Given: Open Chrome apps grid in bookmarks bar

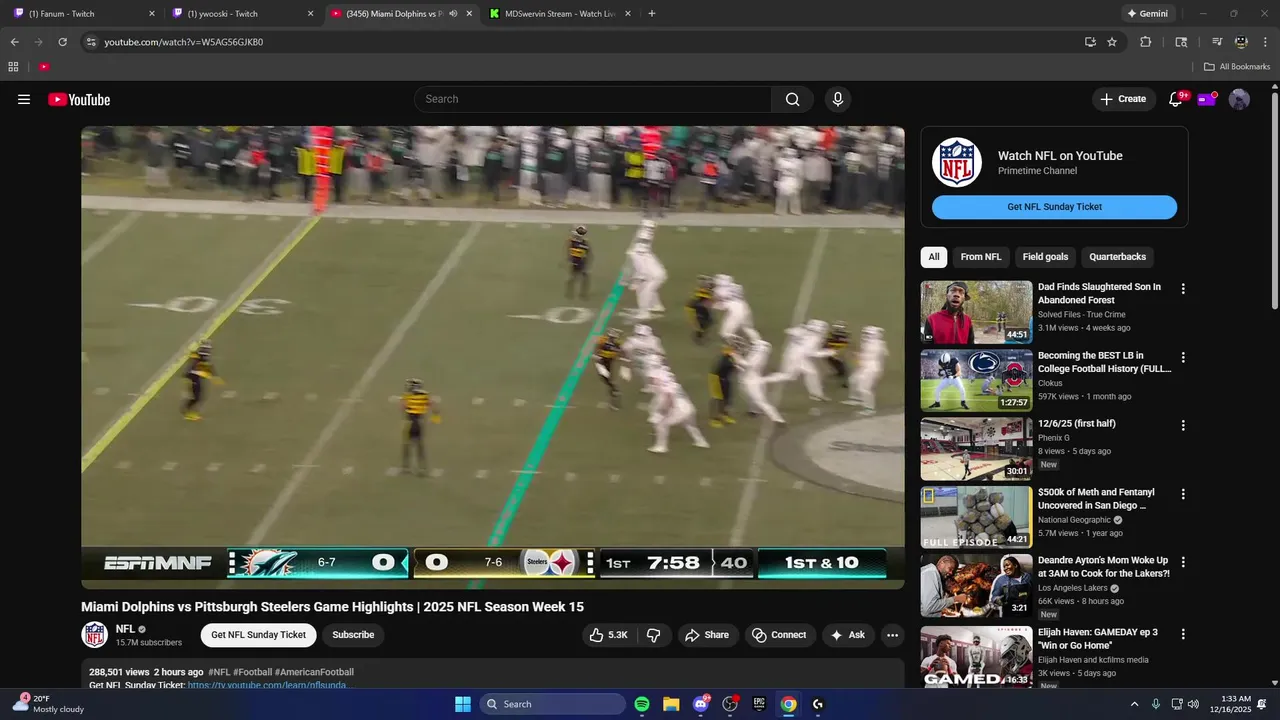Looking at the screenshot, I should (x=13, y=67).
